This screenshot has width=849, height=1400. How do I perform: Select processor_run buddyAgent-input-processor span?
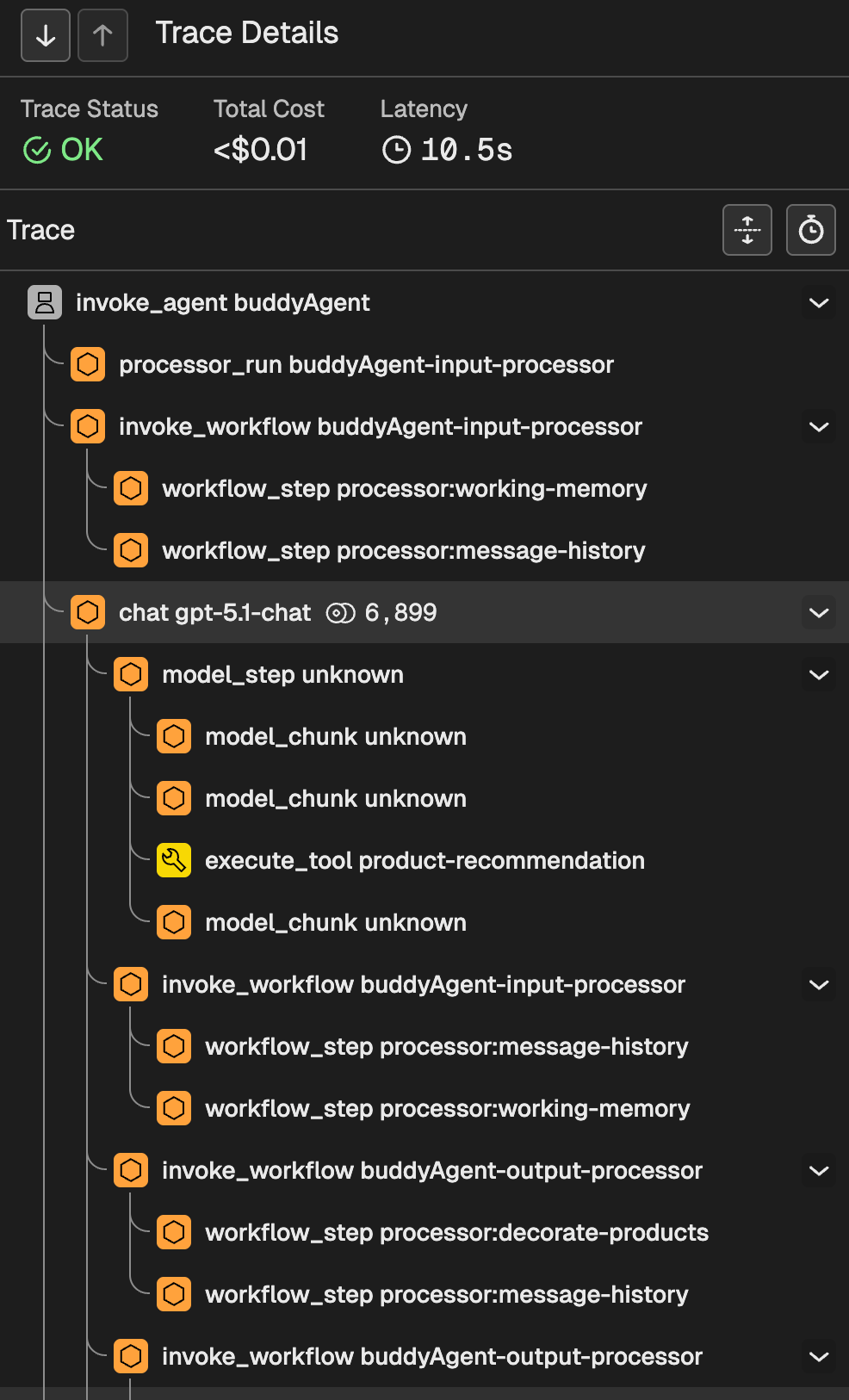(x=366, y=365)
